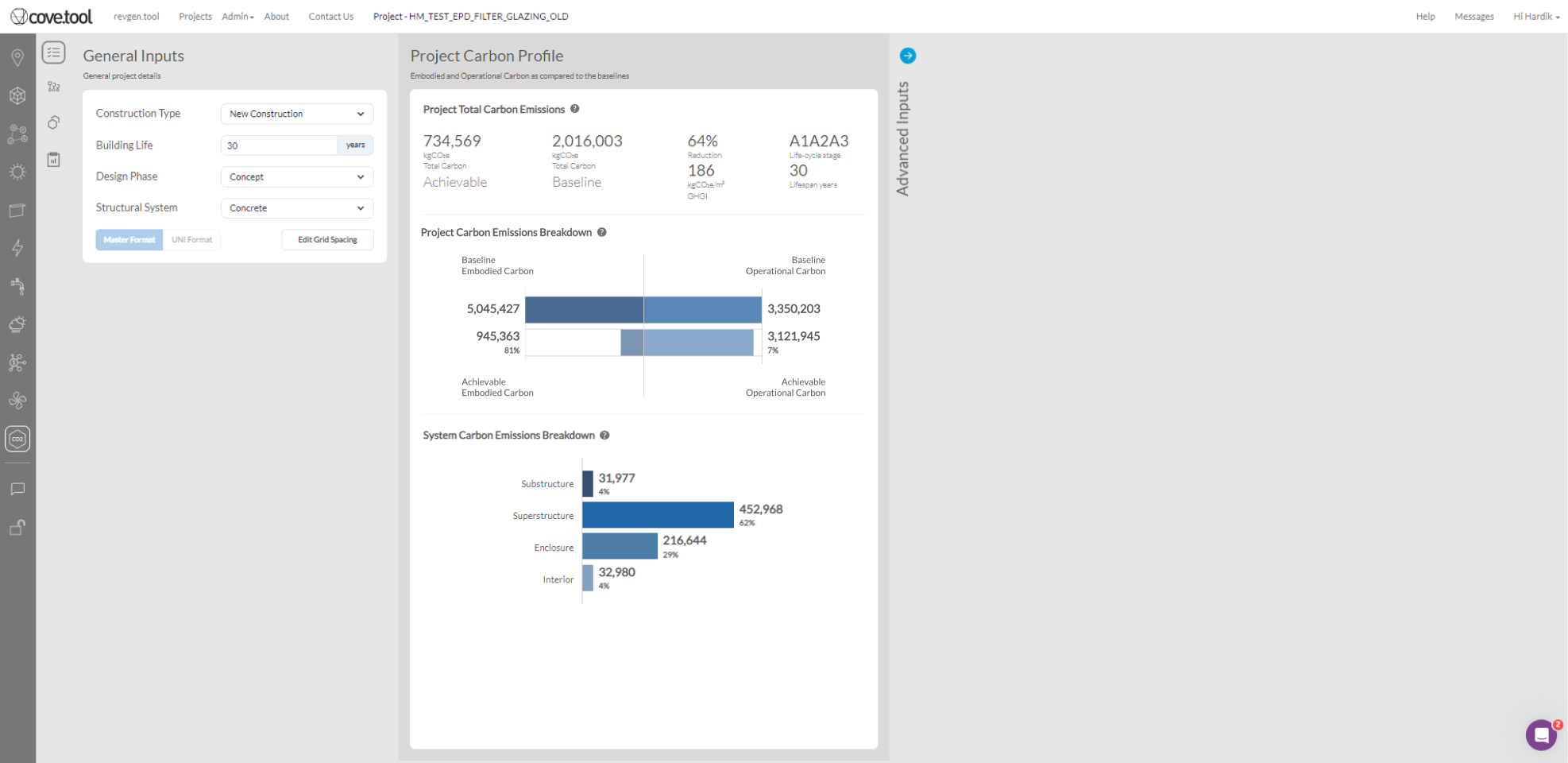Switch to Master Format

point(129,240)
